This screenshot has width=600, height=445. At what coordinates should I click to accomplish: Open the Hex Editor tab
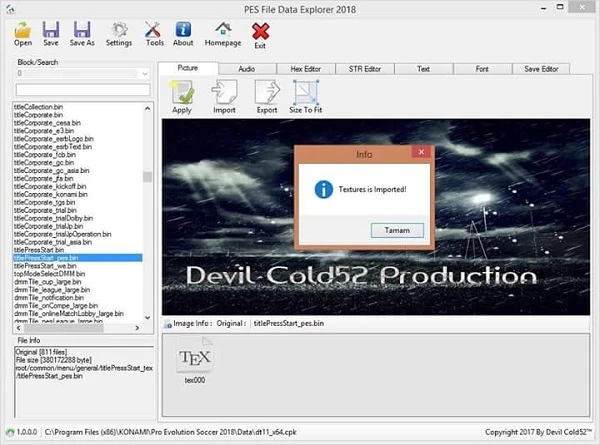[305, 69]
